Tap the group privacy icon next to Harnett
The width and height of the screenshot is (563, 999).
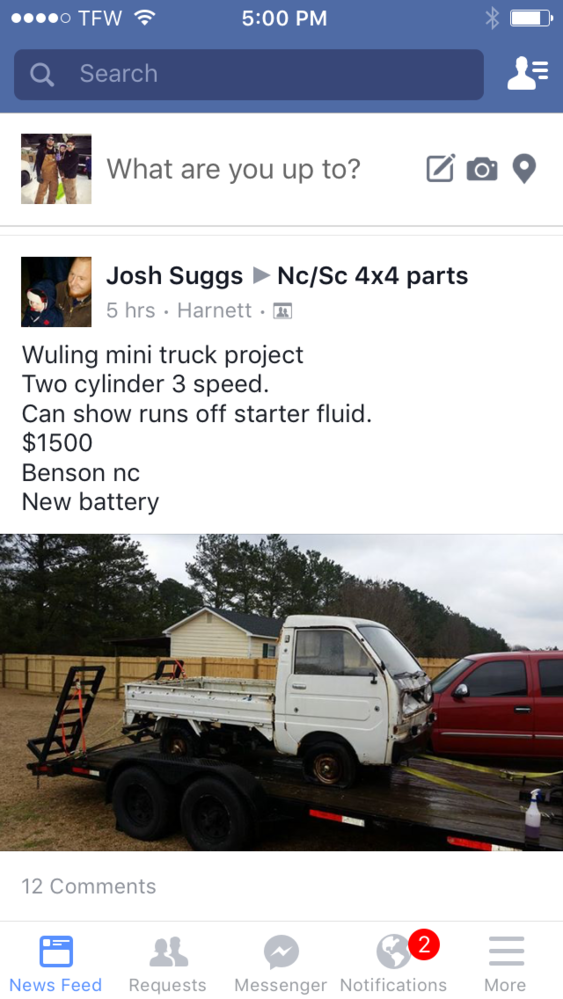(282, 311)
